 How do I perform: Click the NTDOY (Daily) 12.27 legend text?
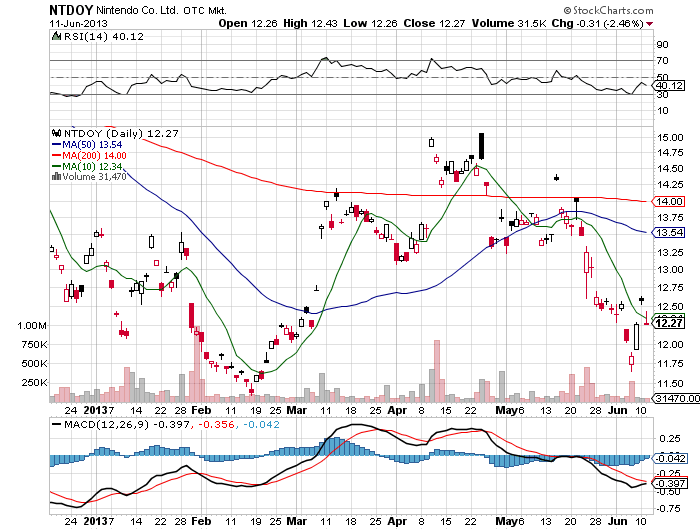121,134
